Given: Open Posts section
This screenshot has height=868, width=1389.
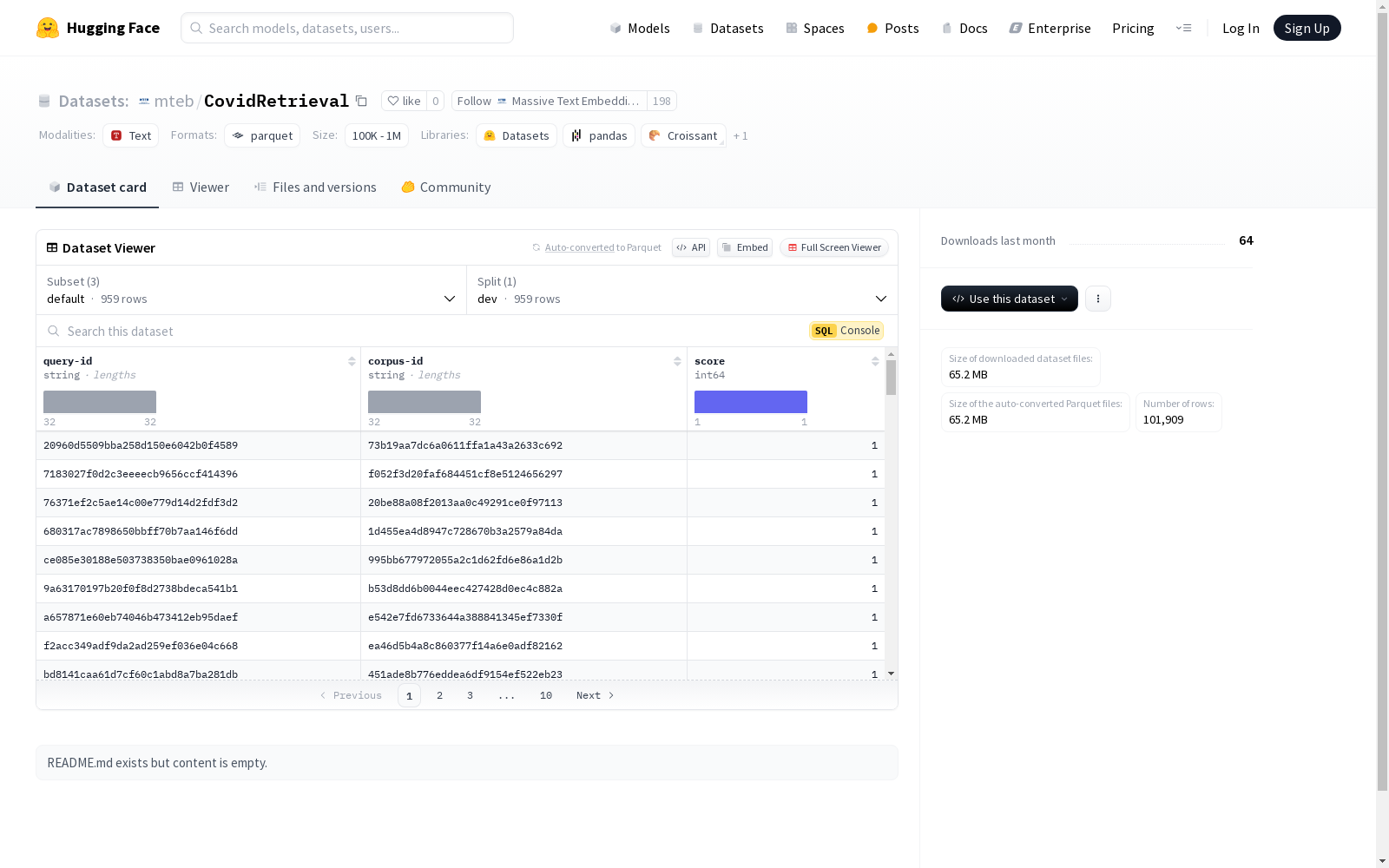Looking at the screenshot, I should point(892,28).
